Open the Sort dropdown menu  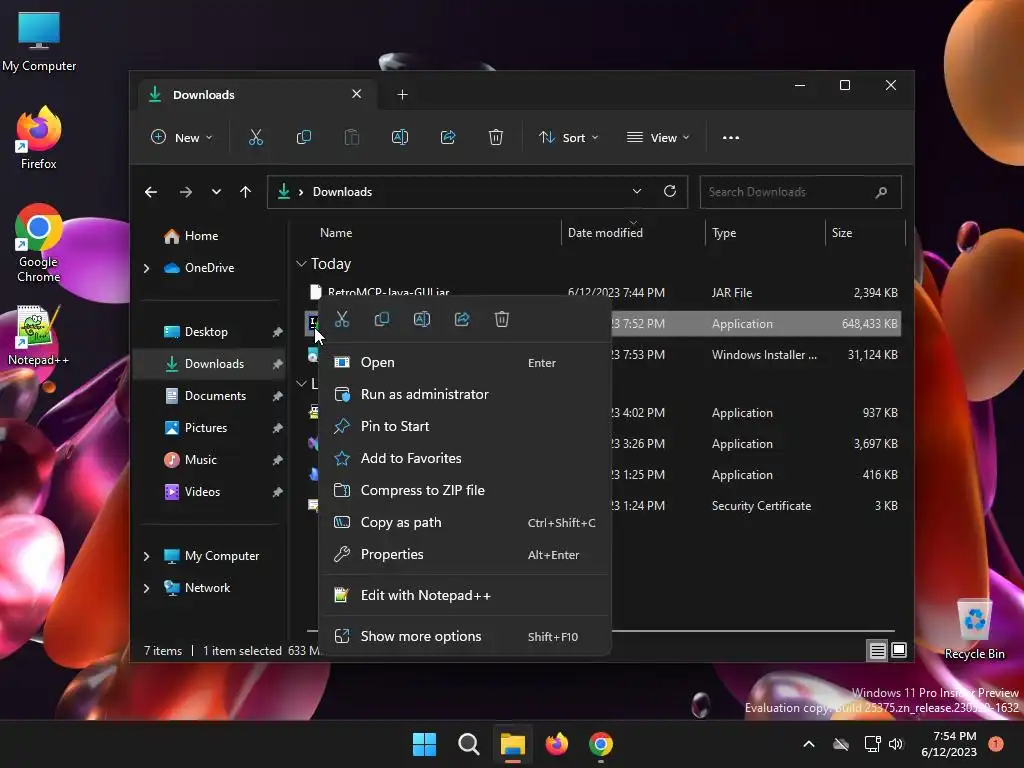tap(568, 138)
